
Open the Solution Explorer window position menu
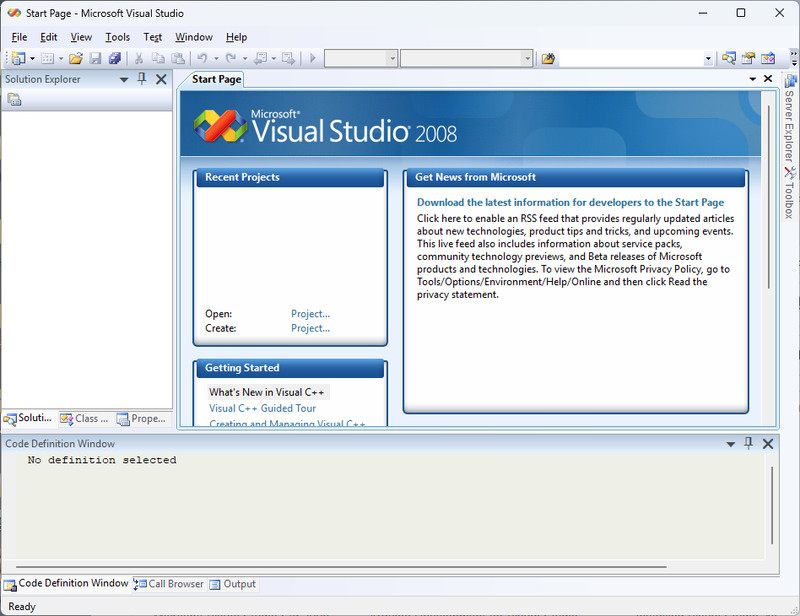point(123,80)
